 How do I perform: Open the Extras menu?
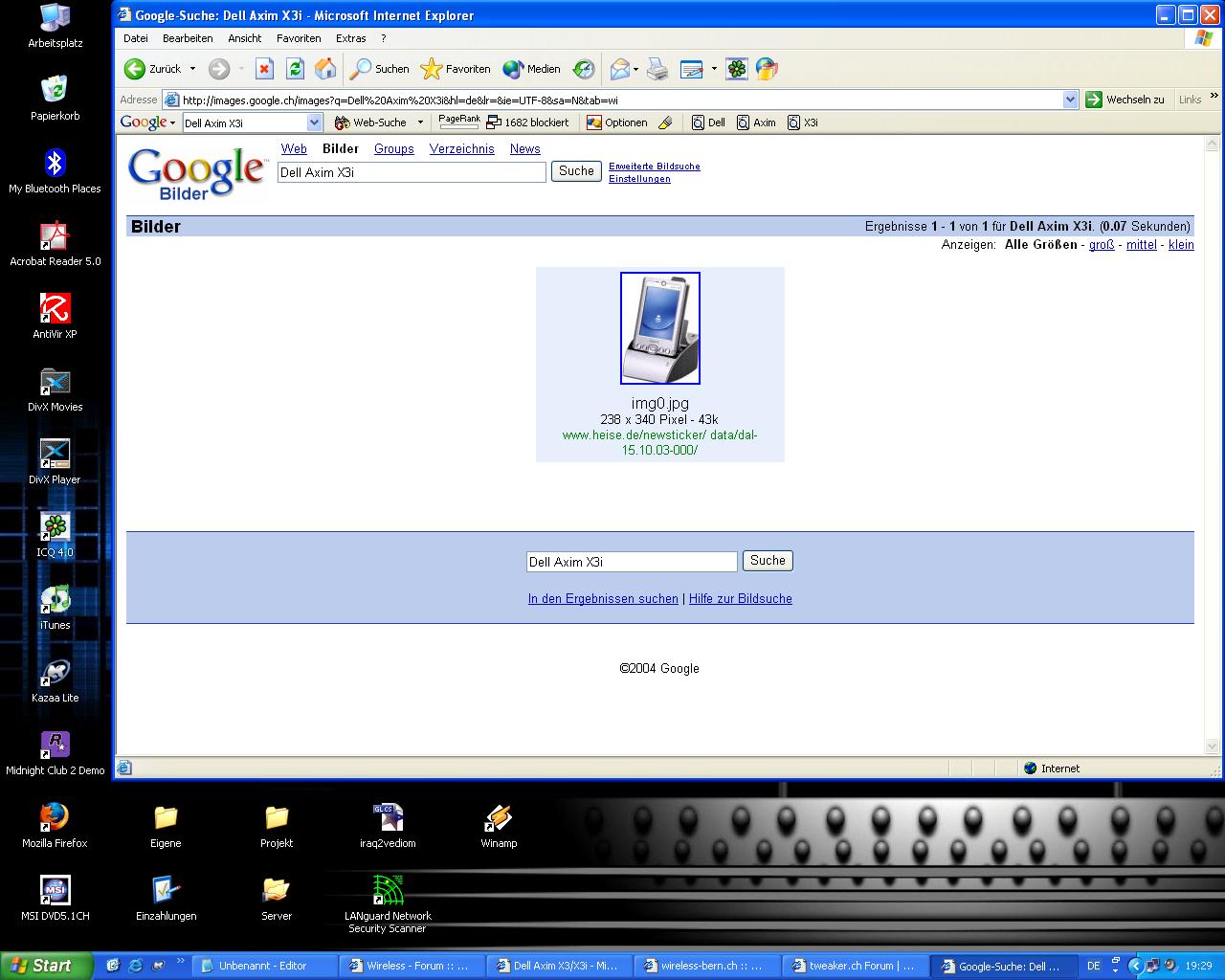[350, 38]
